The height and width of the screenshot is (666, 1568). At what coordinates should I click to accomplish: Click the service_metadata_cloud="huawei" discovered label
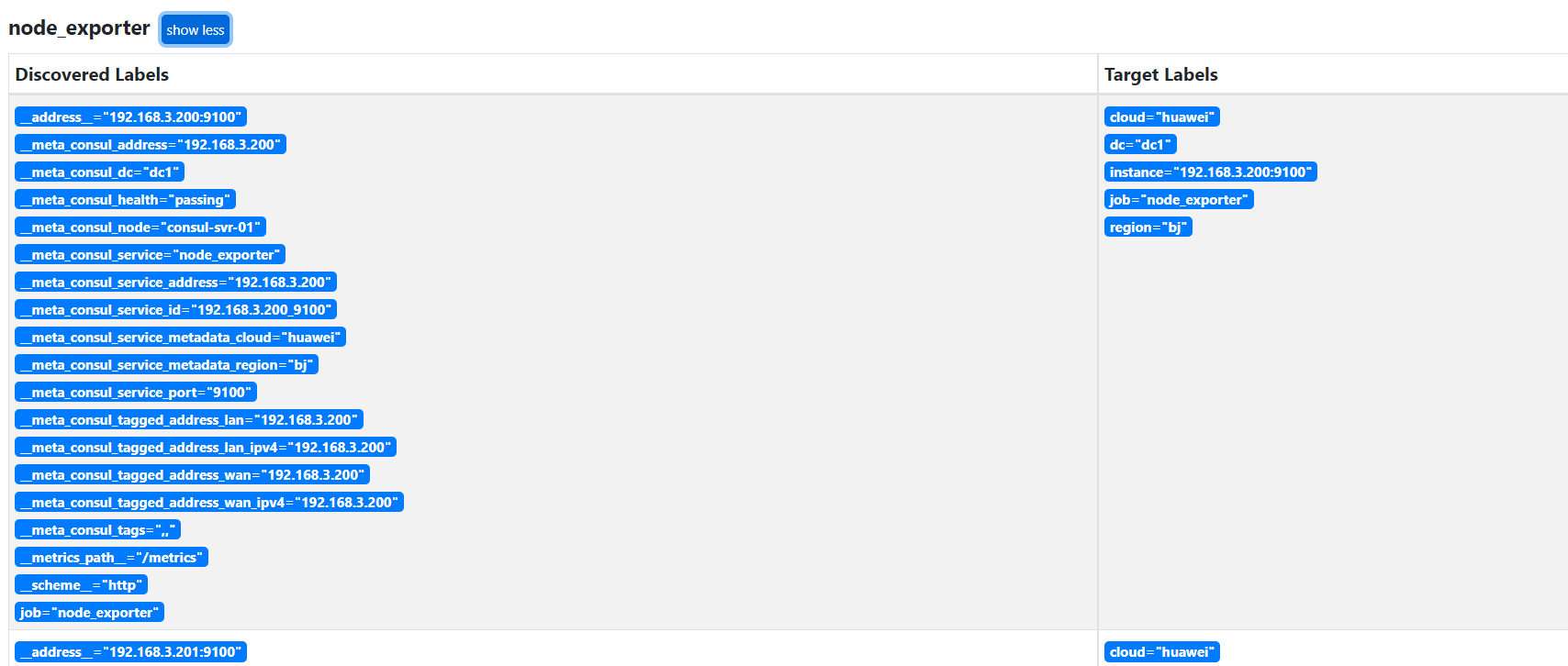point(180,338)
